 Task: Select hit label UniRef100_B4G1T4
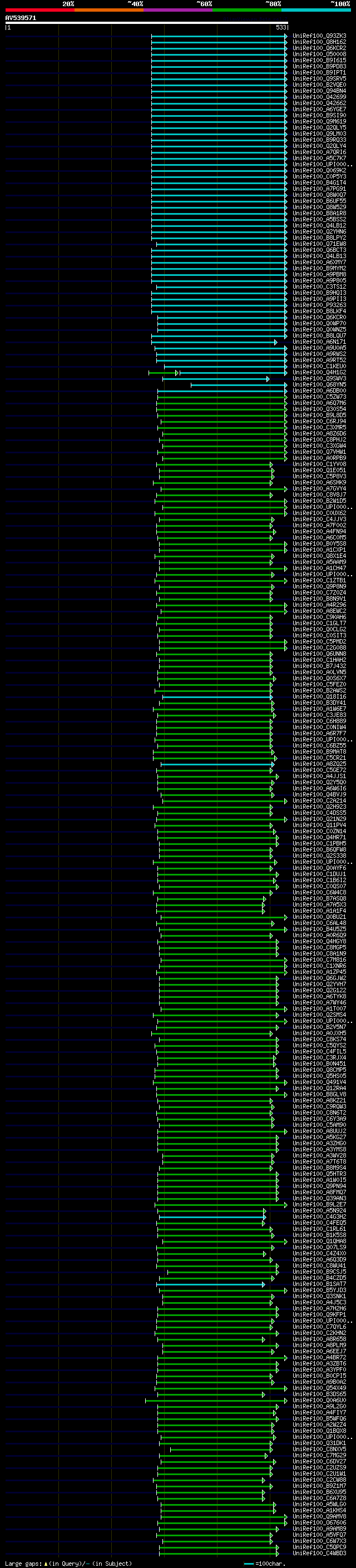(x=319, y=182)
